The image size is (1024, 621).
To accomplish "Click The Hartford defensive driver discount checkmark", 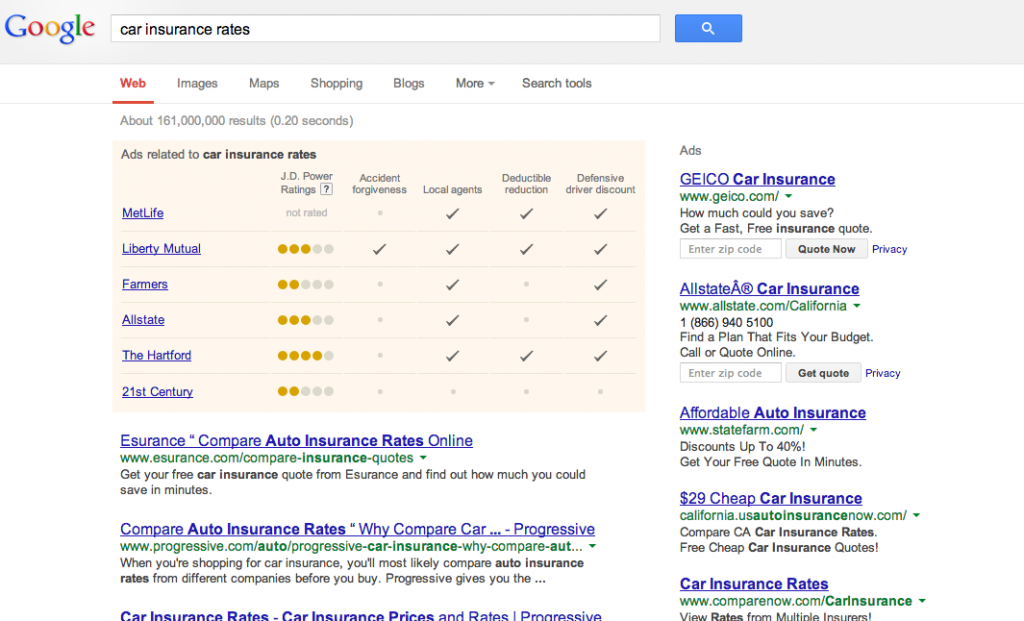I will pyautogui.click(x=601, y=356).
